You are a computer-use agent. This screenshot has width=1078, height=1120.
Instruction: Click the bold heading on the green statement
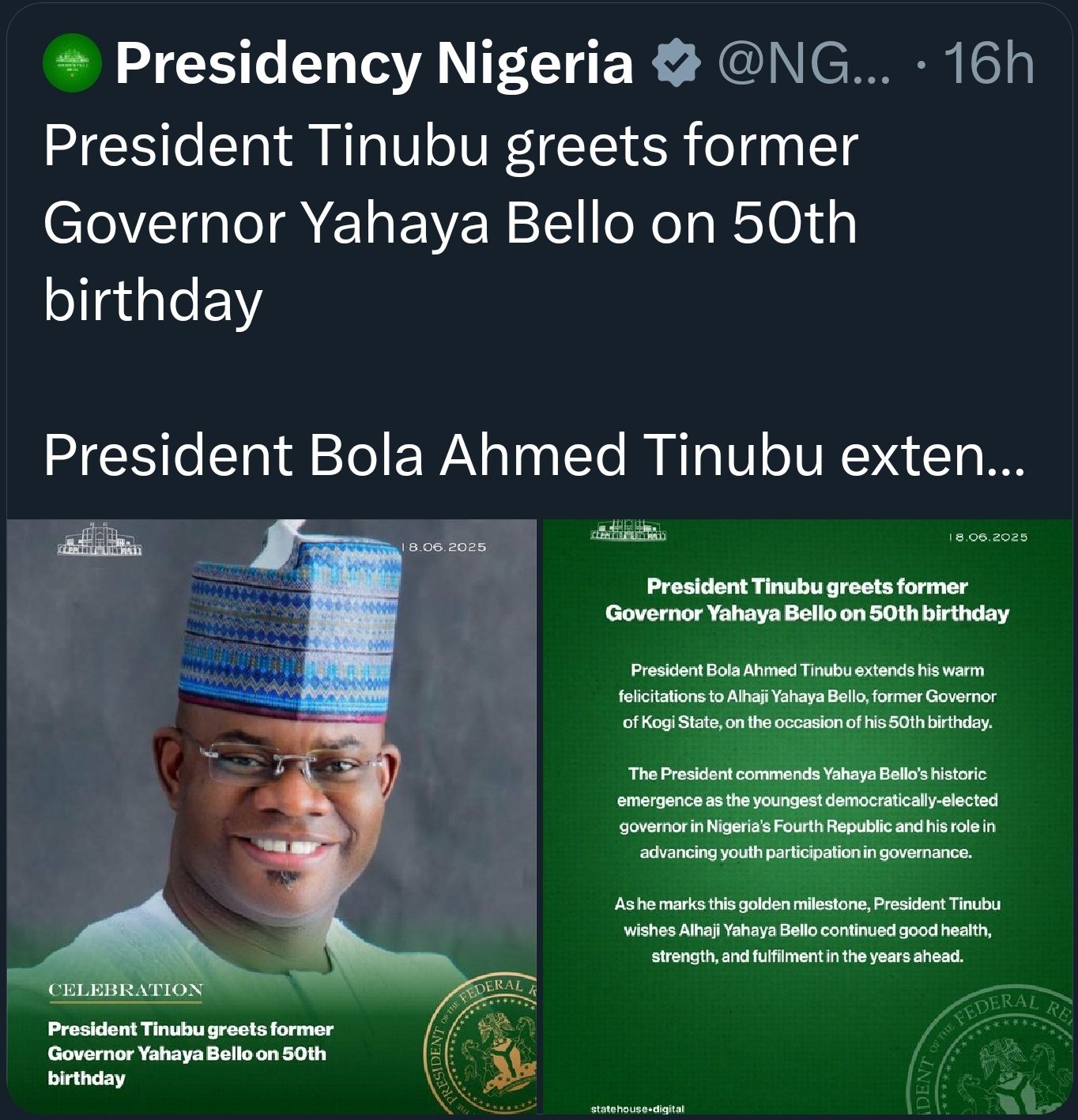[807, 600]
